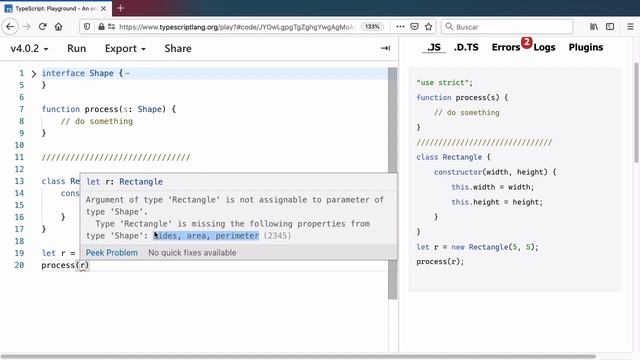
Task: Run the playground code
Action: tap(76, 49)
